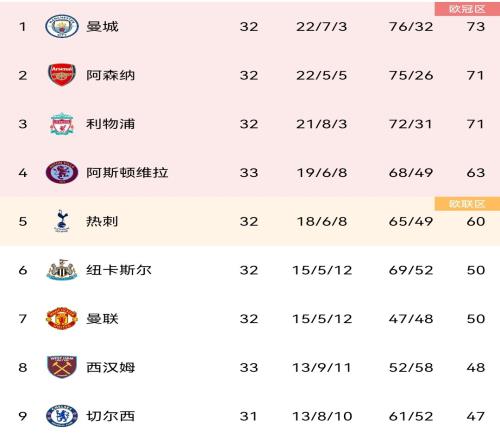Viewport: 500px width, 440px height.
Task: Click the West Ham hammers crest
Action: [62, 367]
